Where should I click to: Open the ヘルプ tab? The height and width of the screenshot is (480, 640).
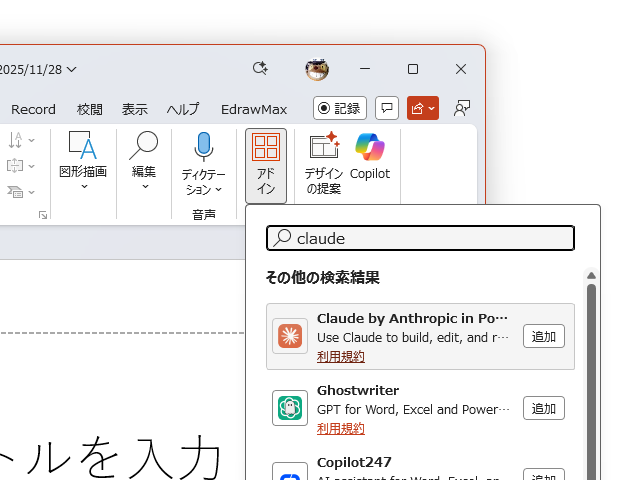click(x=182, y=109)
